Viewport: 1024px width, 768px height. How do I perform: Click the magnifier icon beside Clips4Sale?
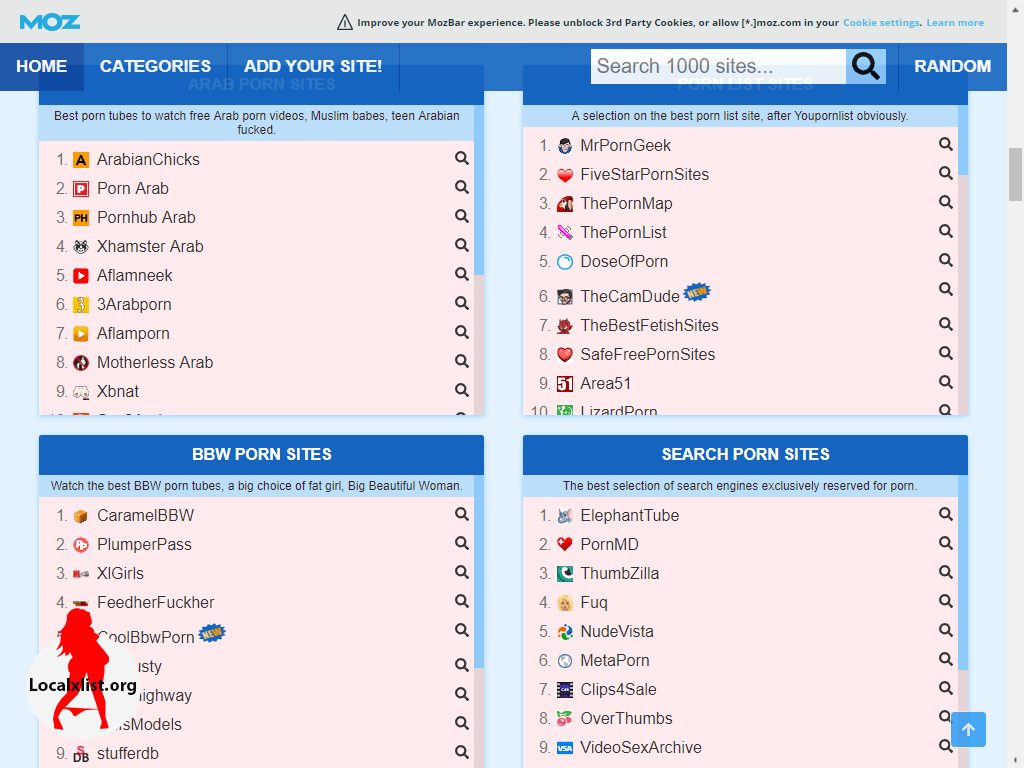946,688
